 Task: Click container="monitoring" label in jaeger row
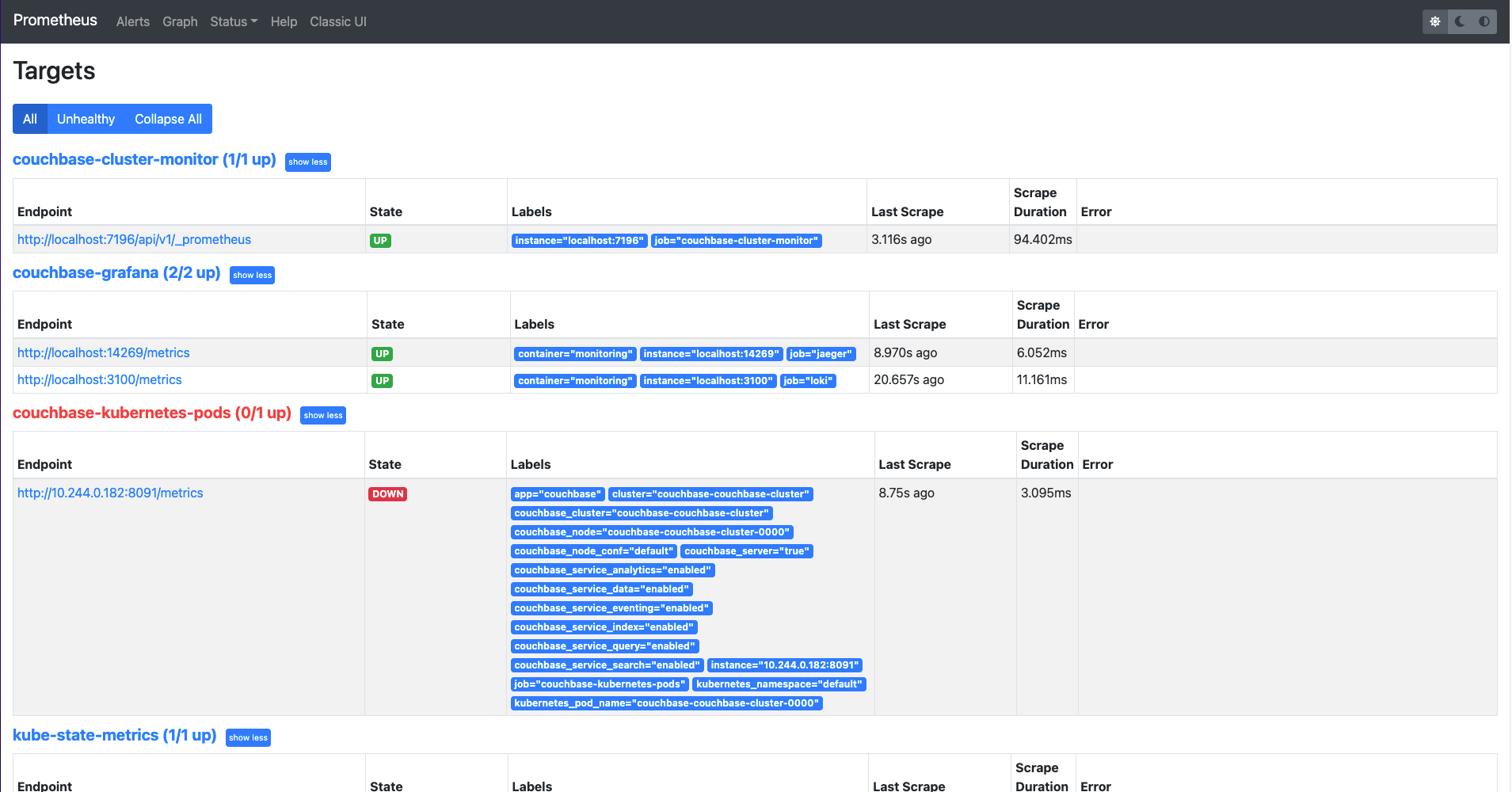[576, 354]
